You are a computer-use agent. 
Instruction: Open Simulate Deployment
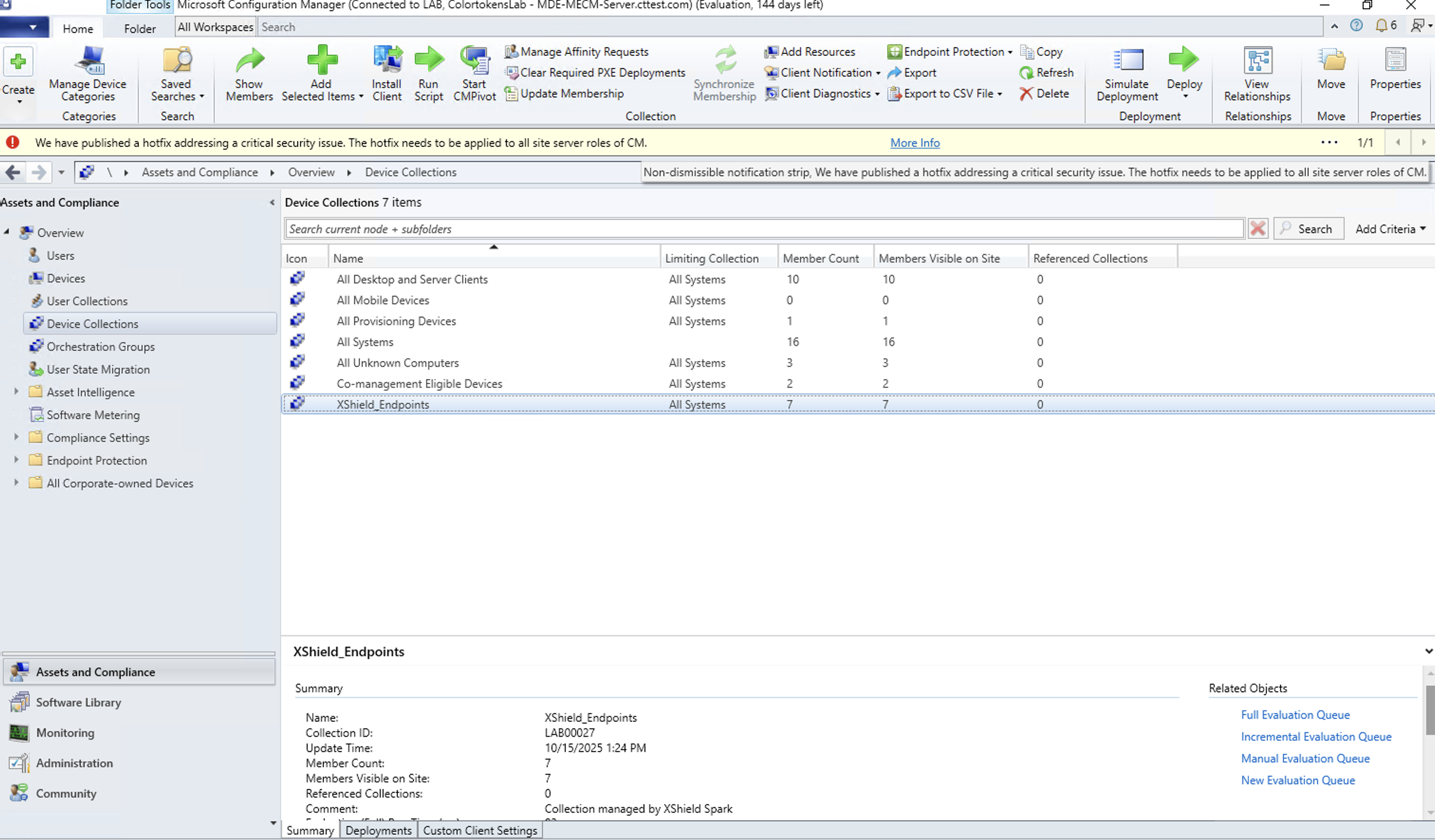pos(1126,74)
